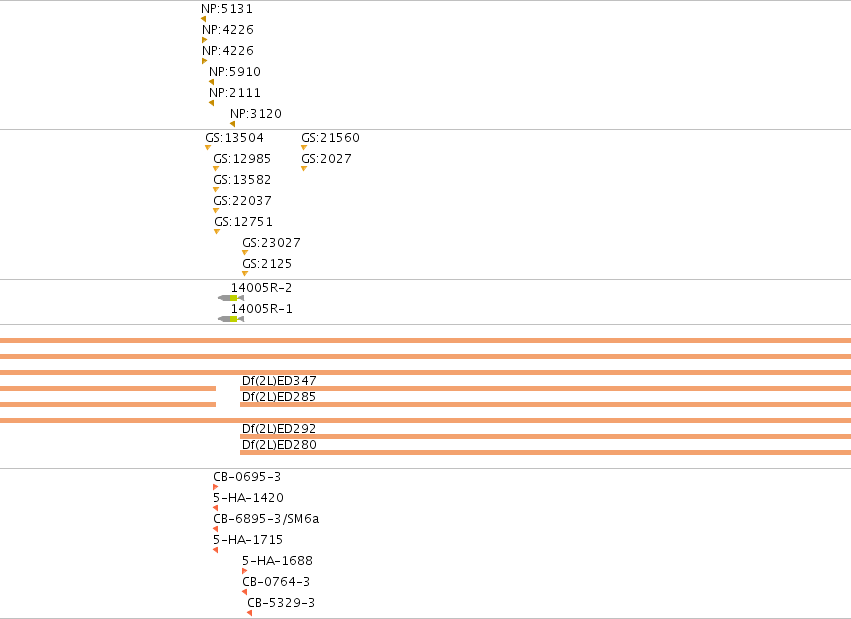Open the 5-HA-1688 label

[x=277, y=561]
